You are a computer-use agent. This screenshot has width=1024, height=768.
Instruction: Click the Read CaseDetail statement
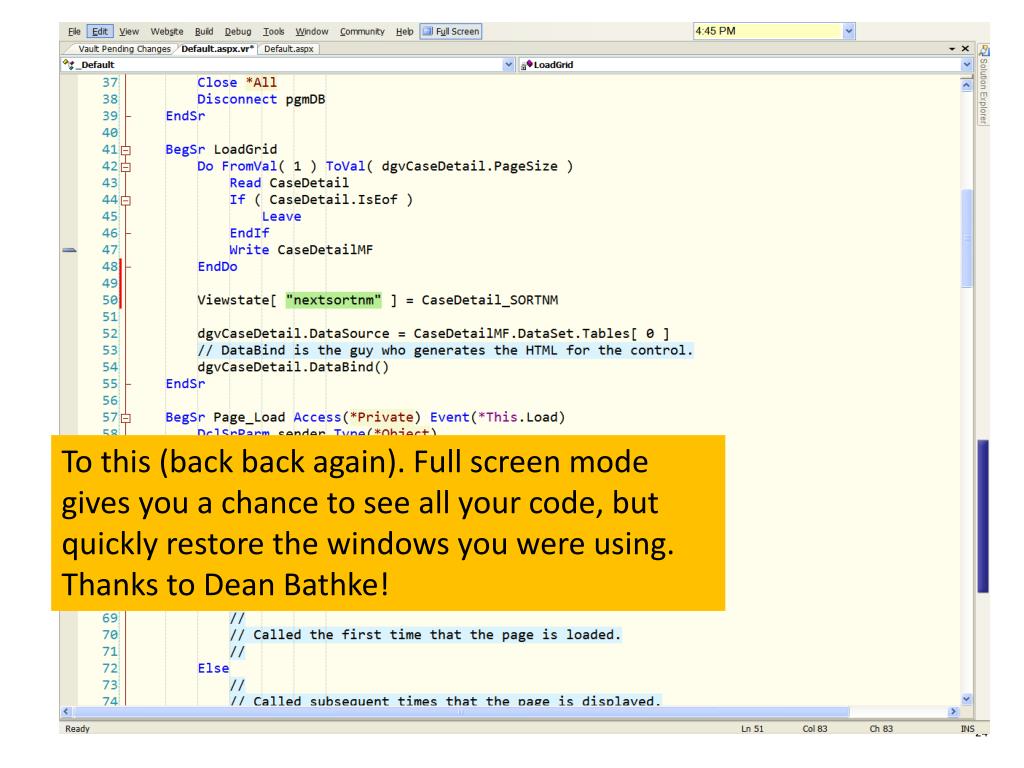point(289,184)
